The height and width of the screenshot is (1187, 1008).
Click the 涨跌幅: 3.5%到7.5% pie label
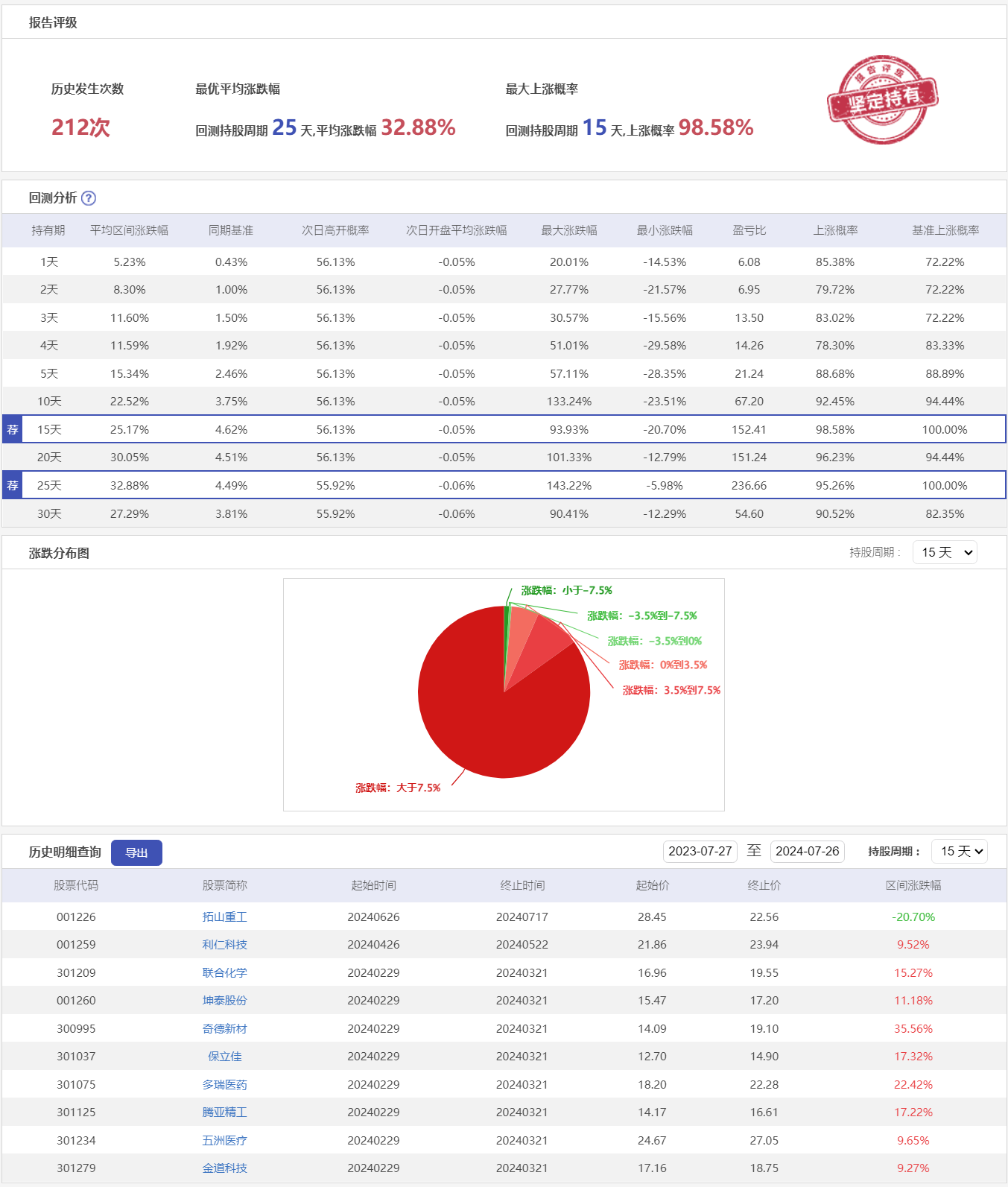coord(671,691)
